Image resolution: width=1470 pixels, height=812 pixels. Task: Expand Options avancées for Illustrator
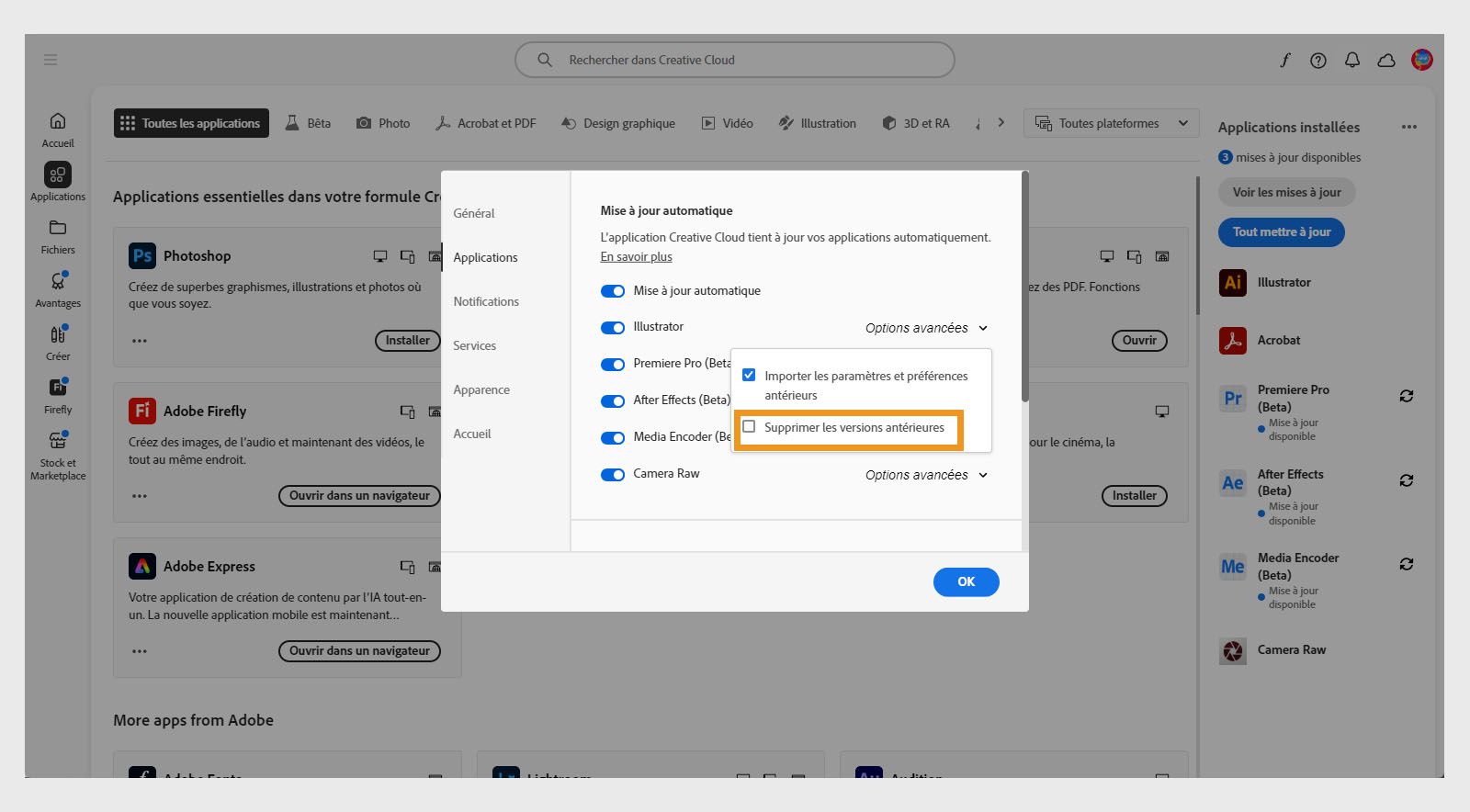(926, 328)
